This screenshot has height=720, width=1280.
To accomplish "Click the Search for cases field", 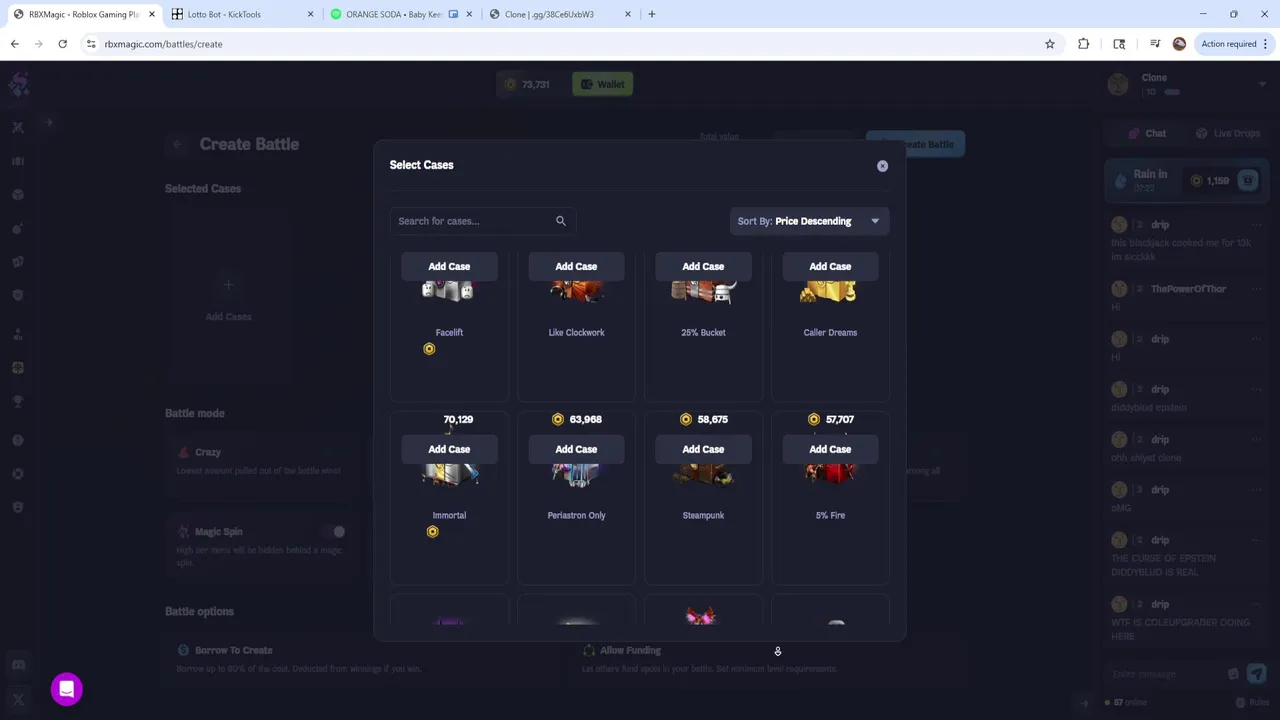I will click(x=482, y=221).
